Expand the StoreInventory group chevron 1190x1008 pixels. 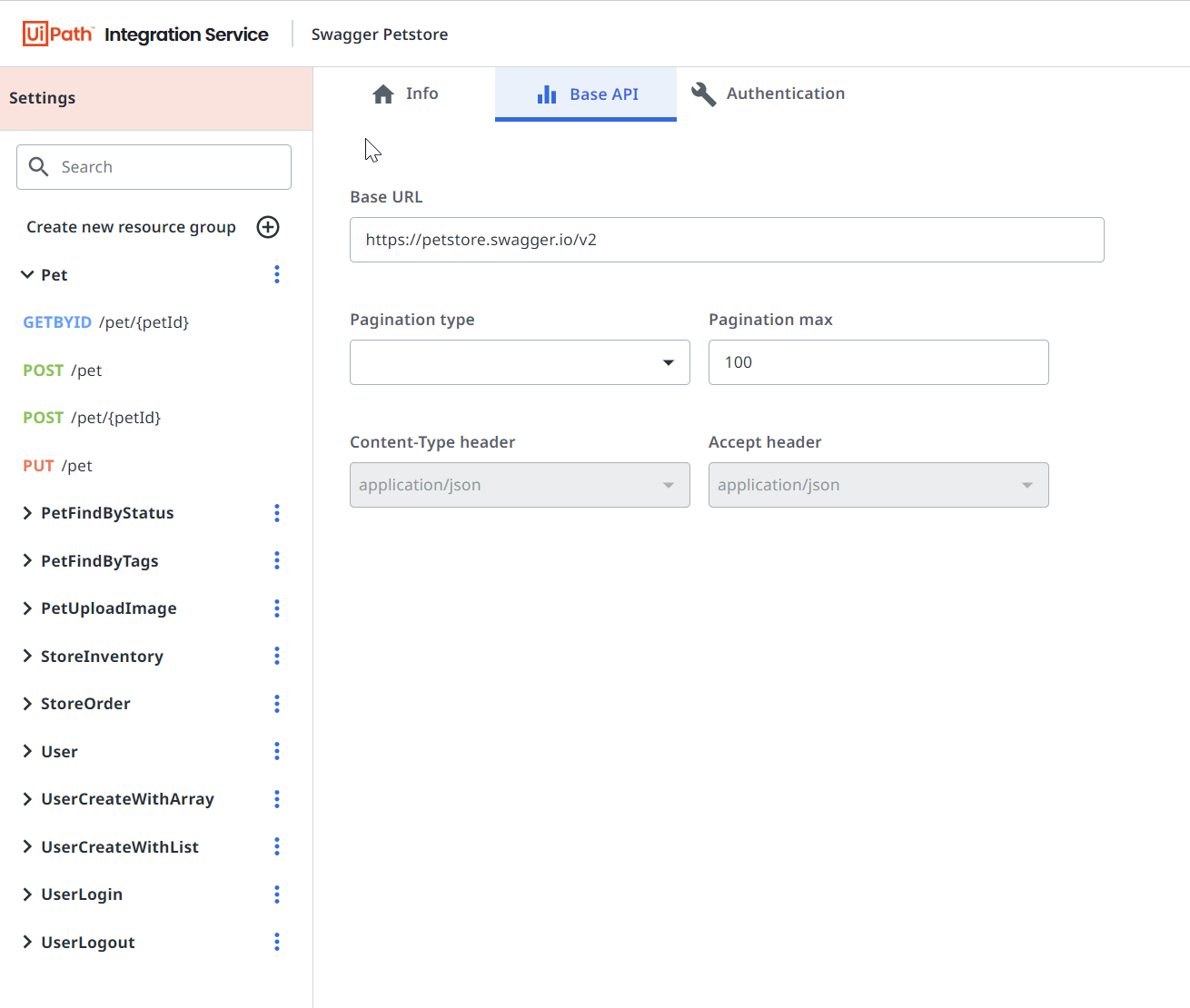click(27, 656)
